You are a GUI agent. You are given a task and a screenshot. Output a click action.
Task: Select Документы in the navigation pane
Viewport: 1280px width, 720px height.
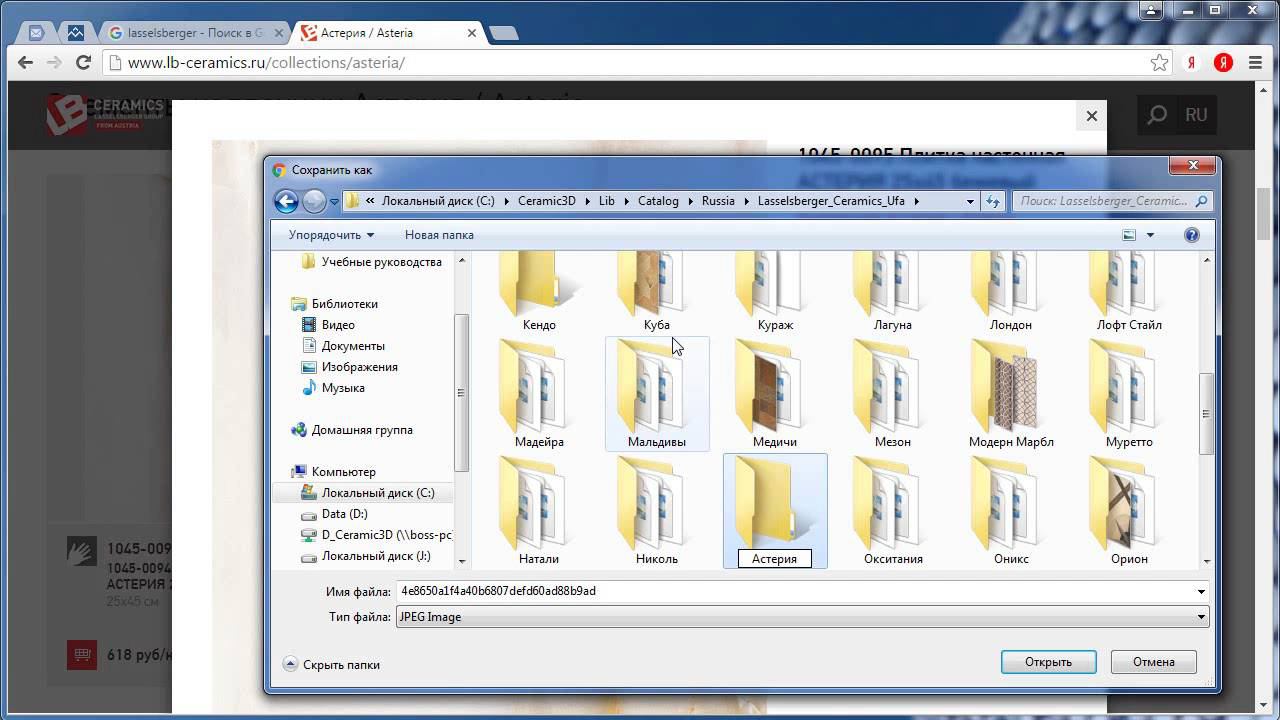(353, 346)
